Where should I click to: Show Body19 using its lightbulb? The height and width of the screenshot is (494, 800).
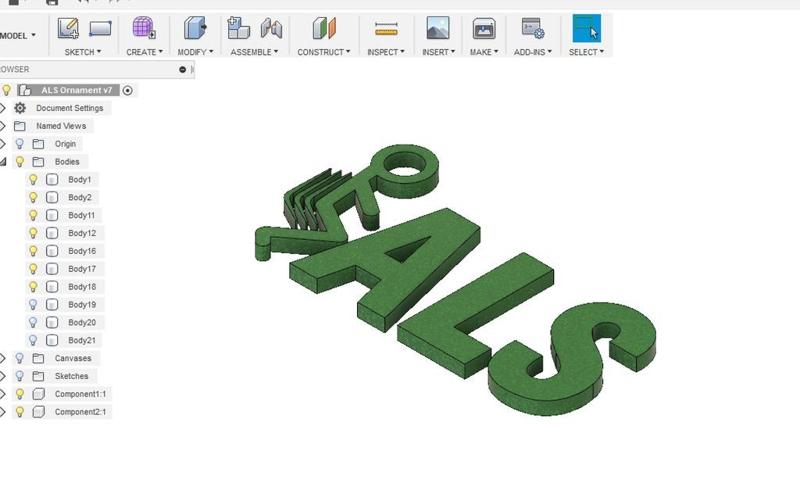coord(33,305)
